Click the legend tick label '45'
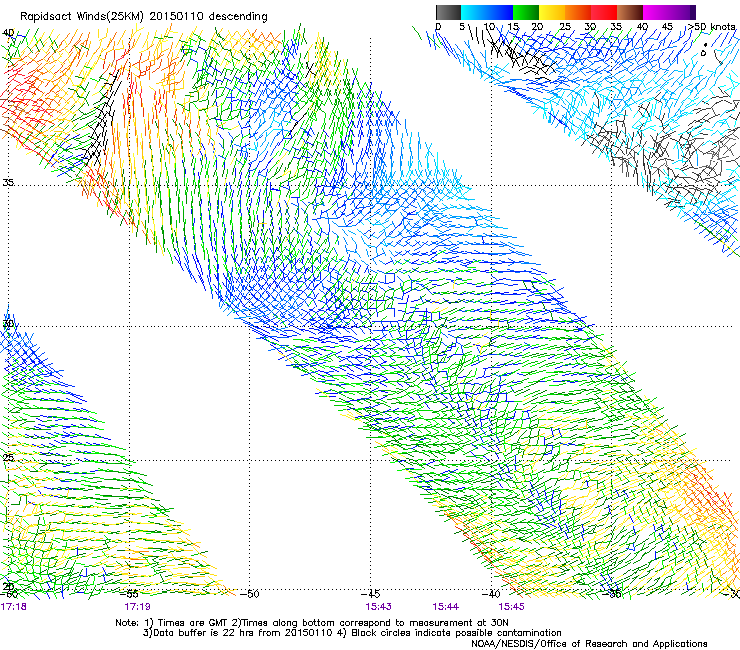The image size is (740, 650). pyautogui.click(x=666, y=27)
